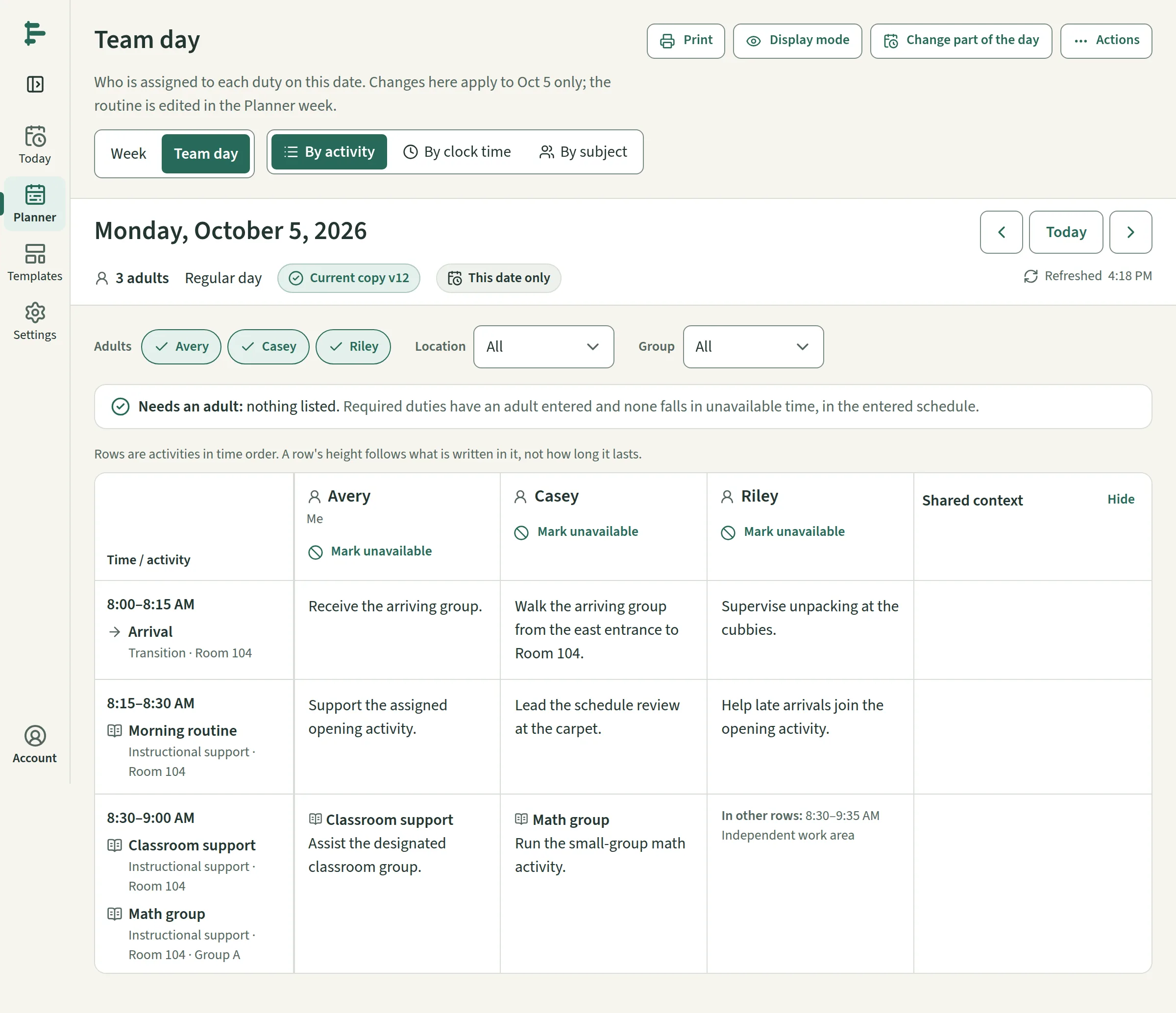The height and width of the screenshot is (1013, 1176).
Task: Select the Team day tab
Action: [x=205, y=154]
